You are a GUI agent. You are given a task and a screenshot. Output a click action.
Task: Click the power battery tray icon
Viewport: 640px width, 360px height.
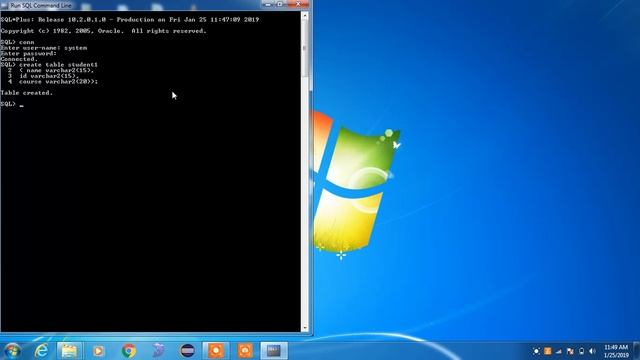tap(581, 351)
